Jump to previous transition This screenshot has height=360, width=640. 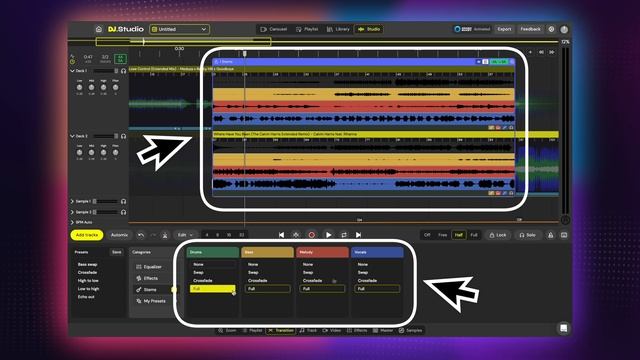point(281,235)
